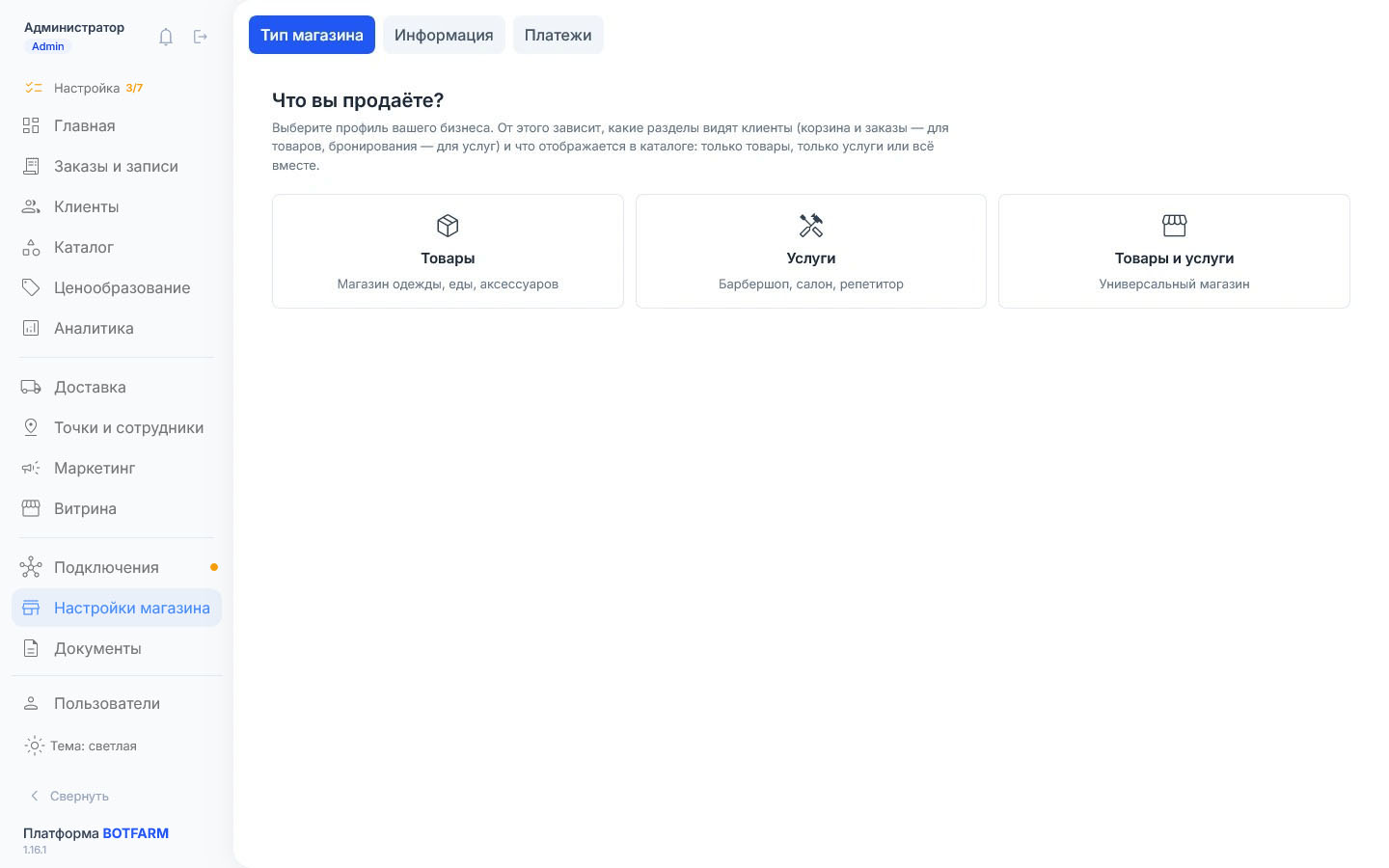This screenshot has width=1389, height=868.
Task: Open the Документы menu item
Action: coord(117,648)
